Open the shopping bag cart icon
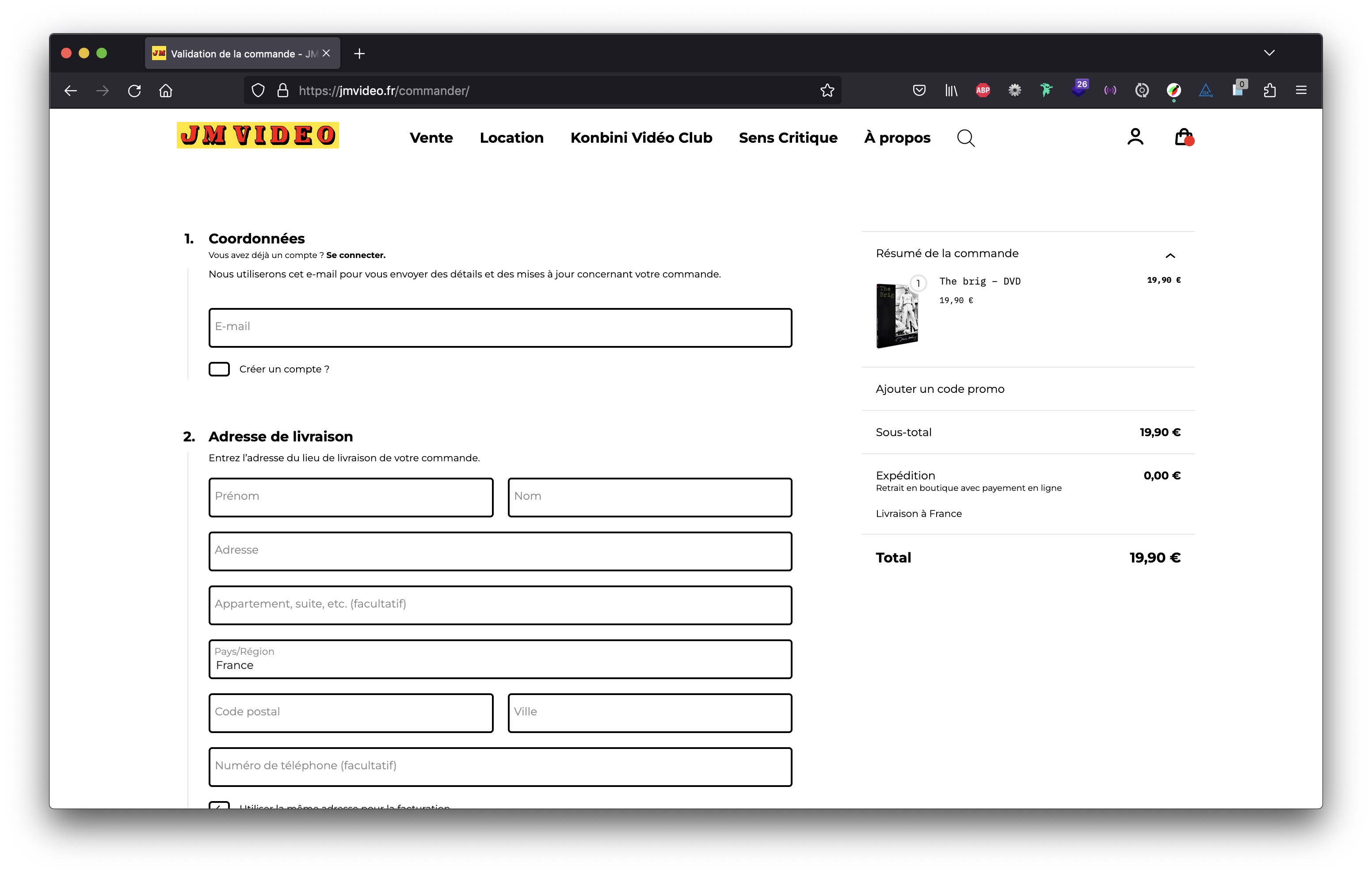 point(1184,137)
